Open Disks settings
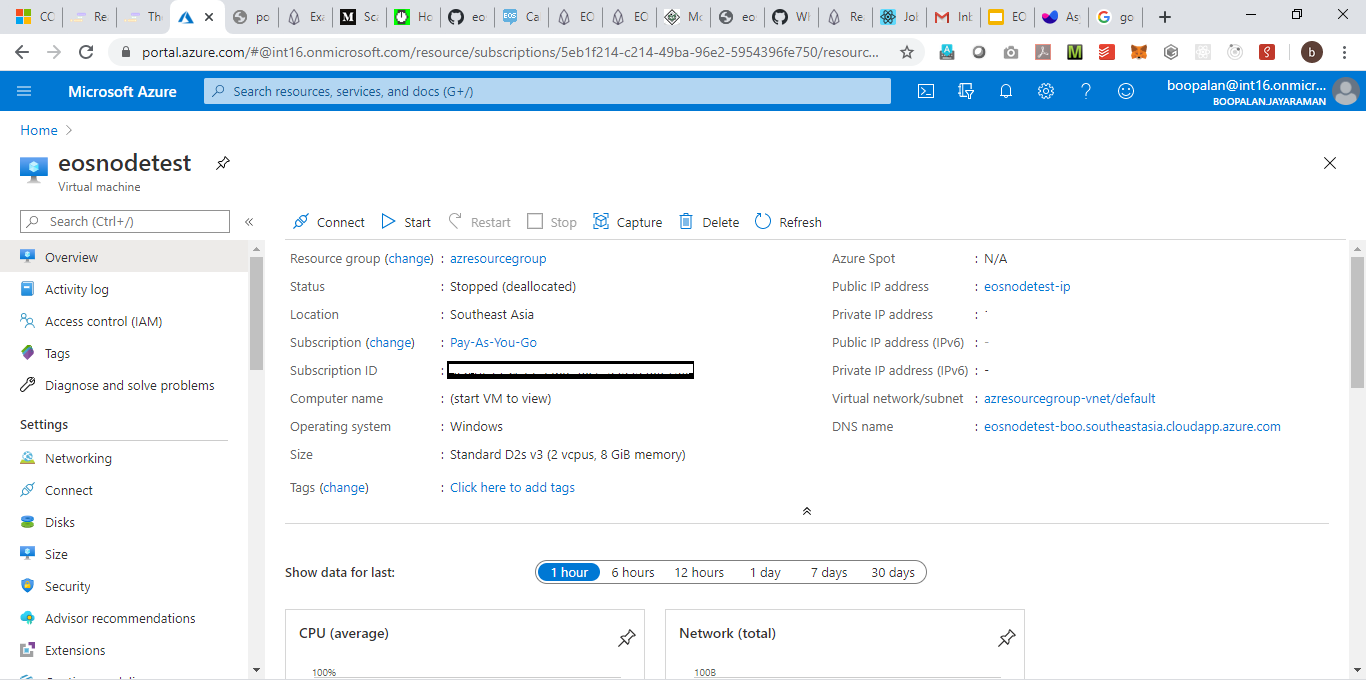The width and height of the screenshot is (1366, 685). (x=124, y=522)
